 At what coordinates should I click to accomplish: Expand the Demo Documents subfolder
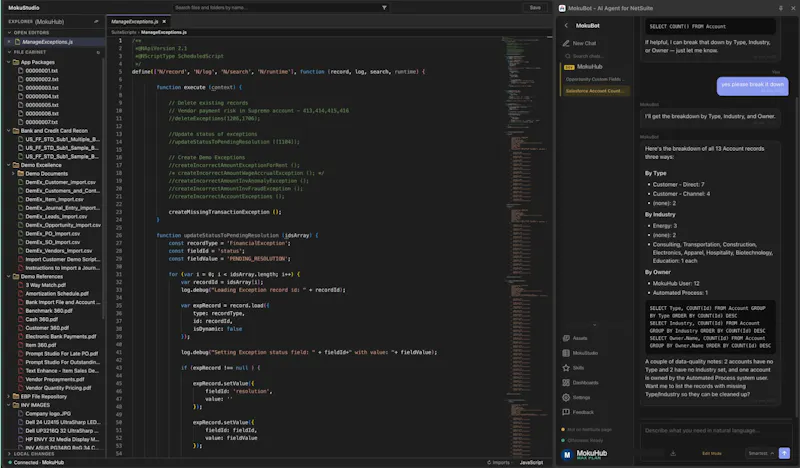(13, 174)
